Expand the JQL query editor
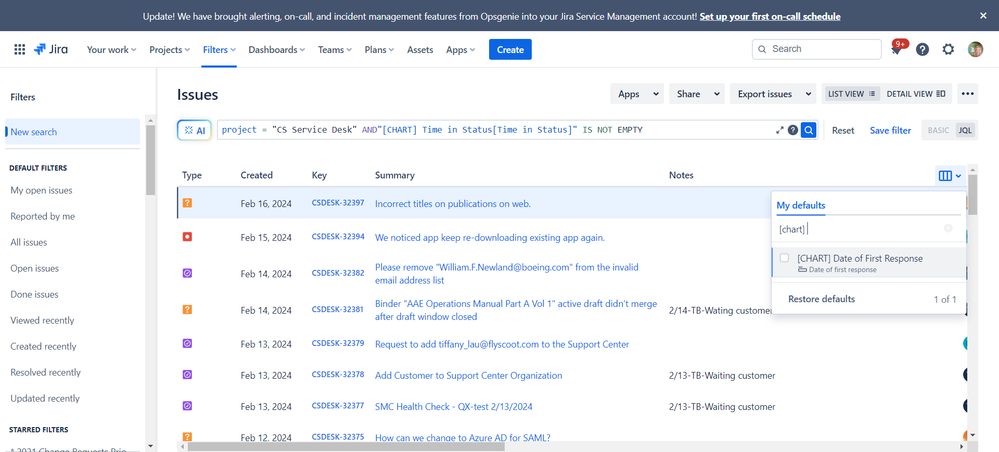The width and height of the screenshot is (999, 452). click(x=779, y=130)
